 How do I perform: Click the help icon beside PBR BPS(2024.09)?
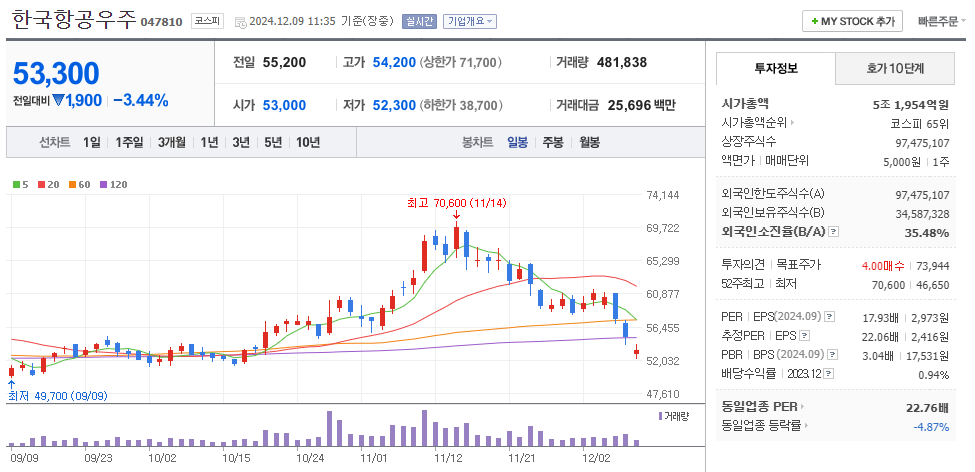click(x=833, y=355)
